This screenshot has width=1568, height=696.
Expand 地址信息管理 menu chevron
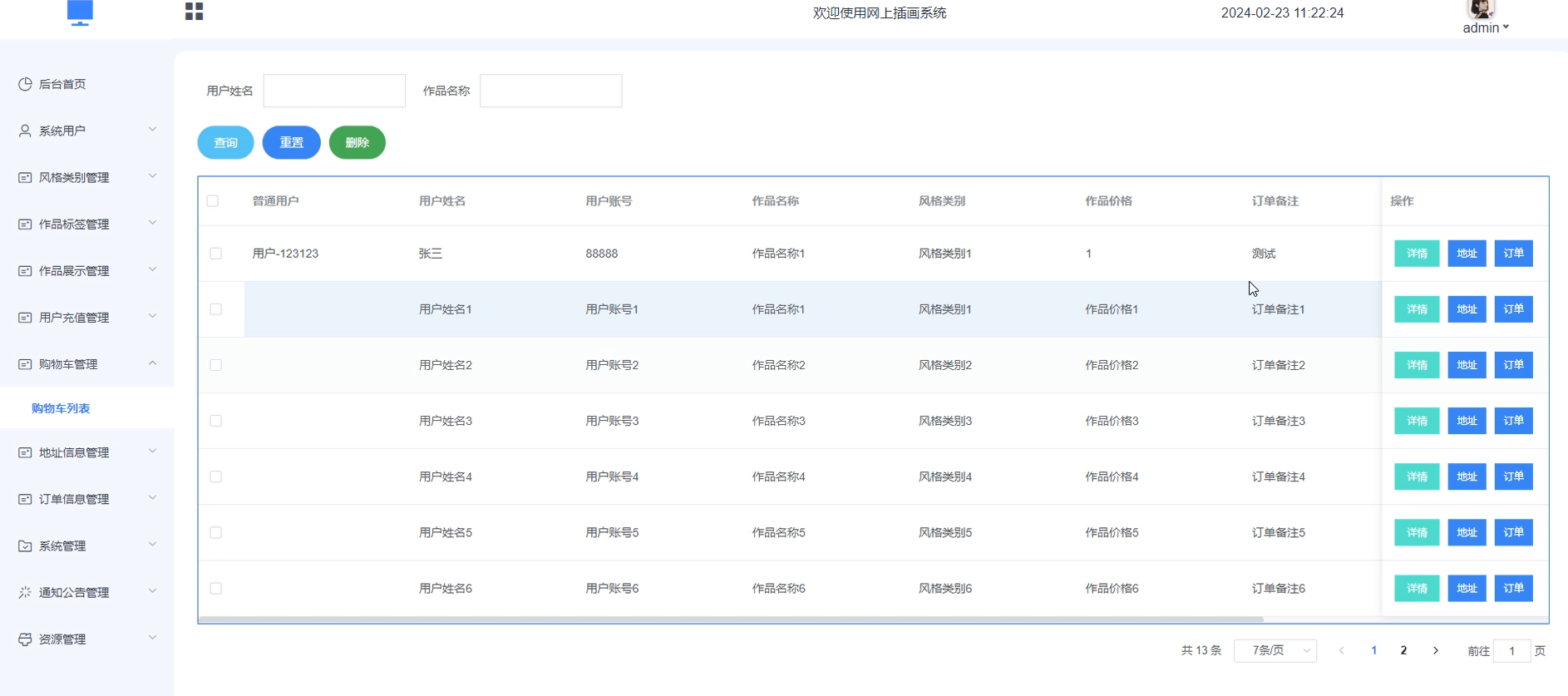(152, 451)
